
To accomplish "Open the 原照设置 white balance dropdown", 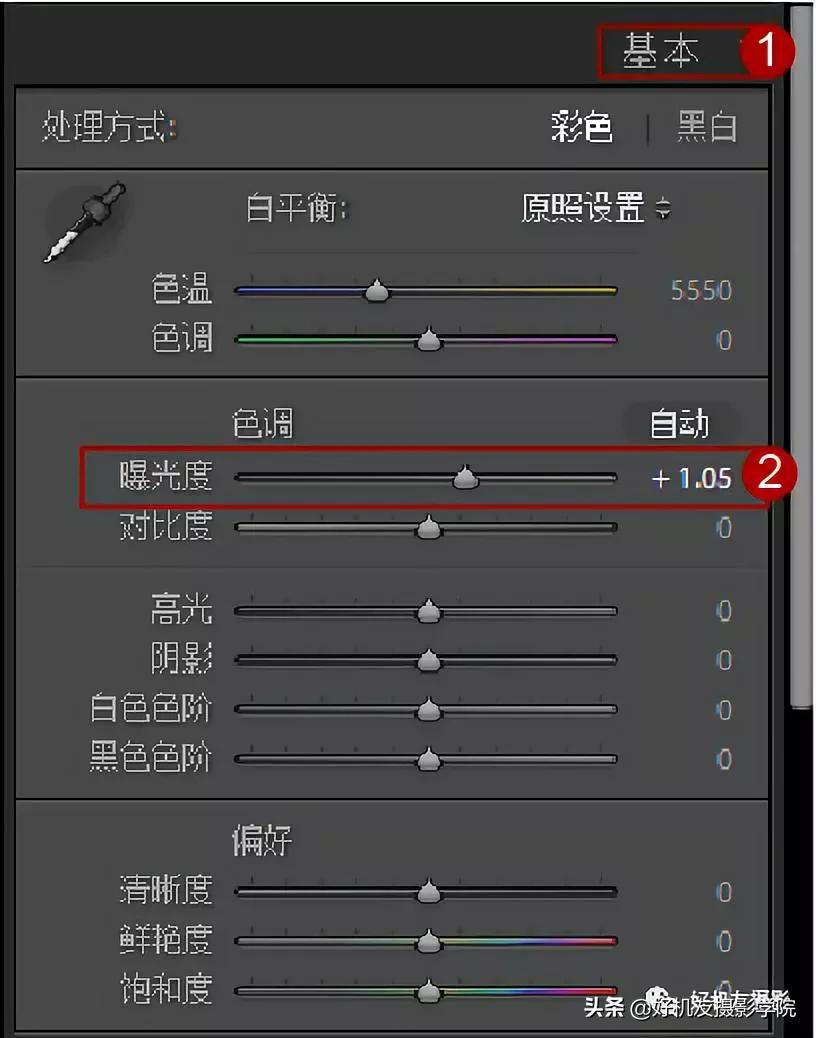I will click(596, 208).
